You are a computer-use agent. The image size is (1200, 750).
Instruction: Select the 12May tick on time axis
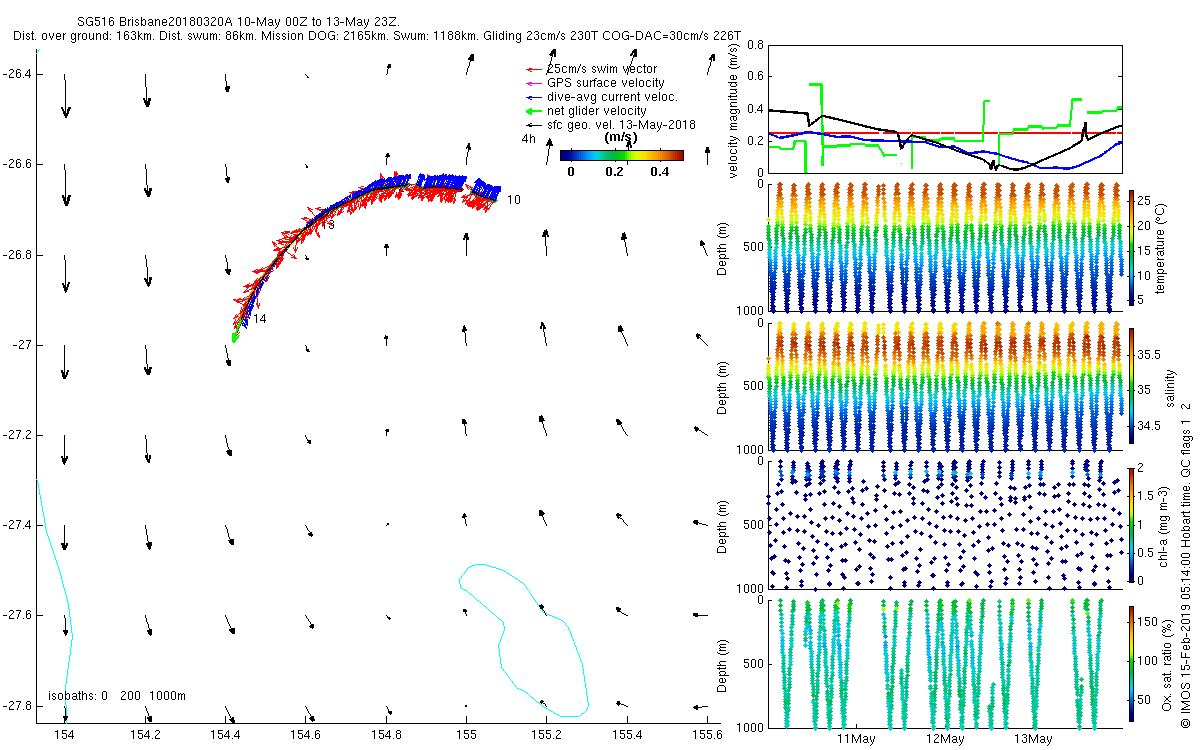945,739
